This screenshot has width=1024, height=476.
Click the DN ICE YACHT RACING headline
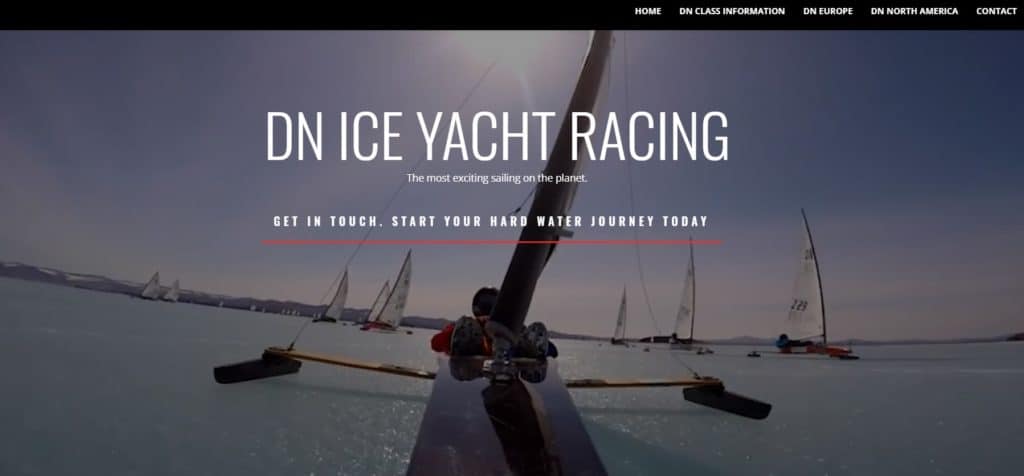[x=497, y=136]
